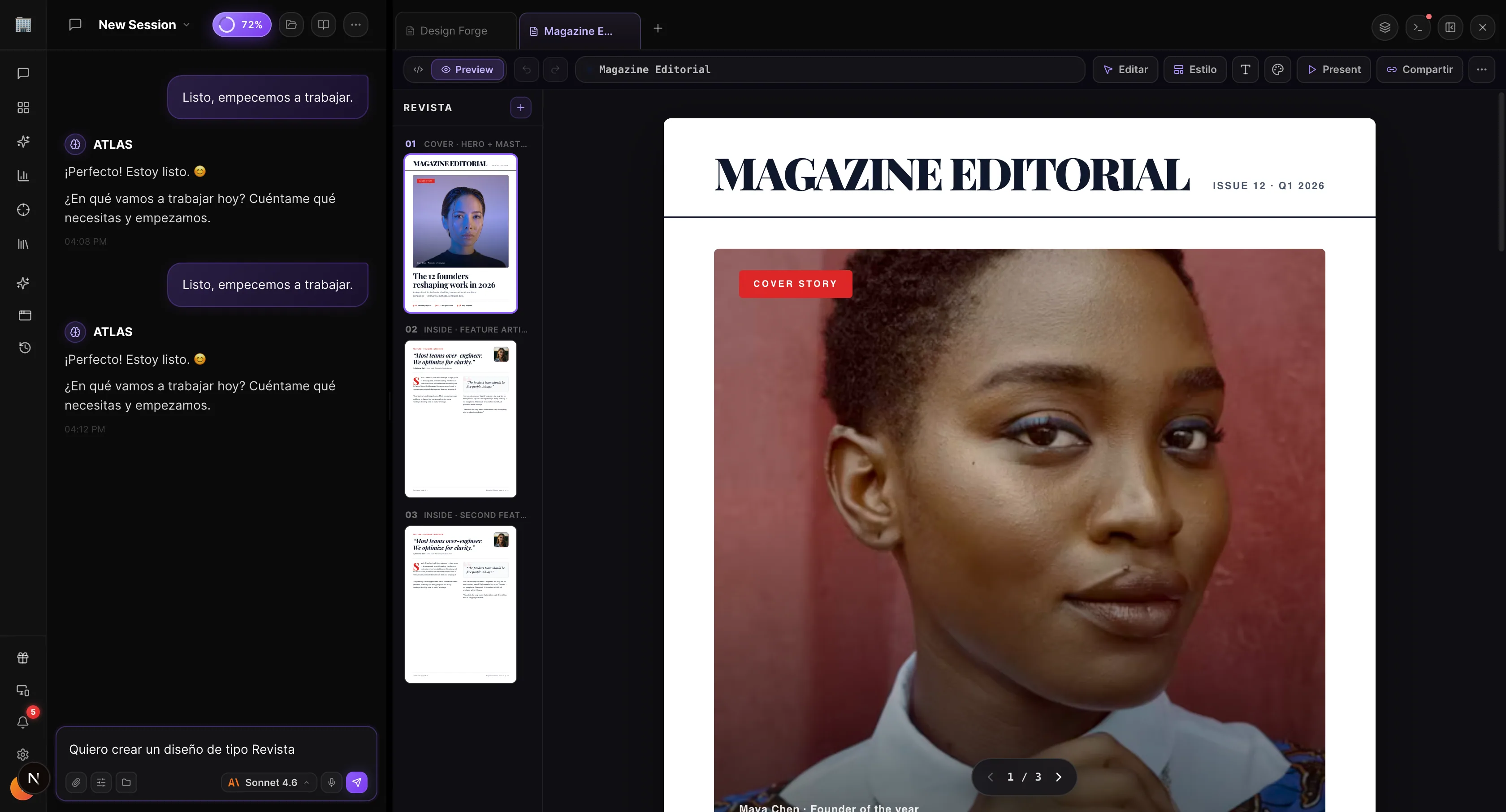1506x812 pixels.
Task: Click the 72% usage progress indicator
Action: [x=242, y=25]
